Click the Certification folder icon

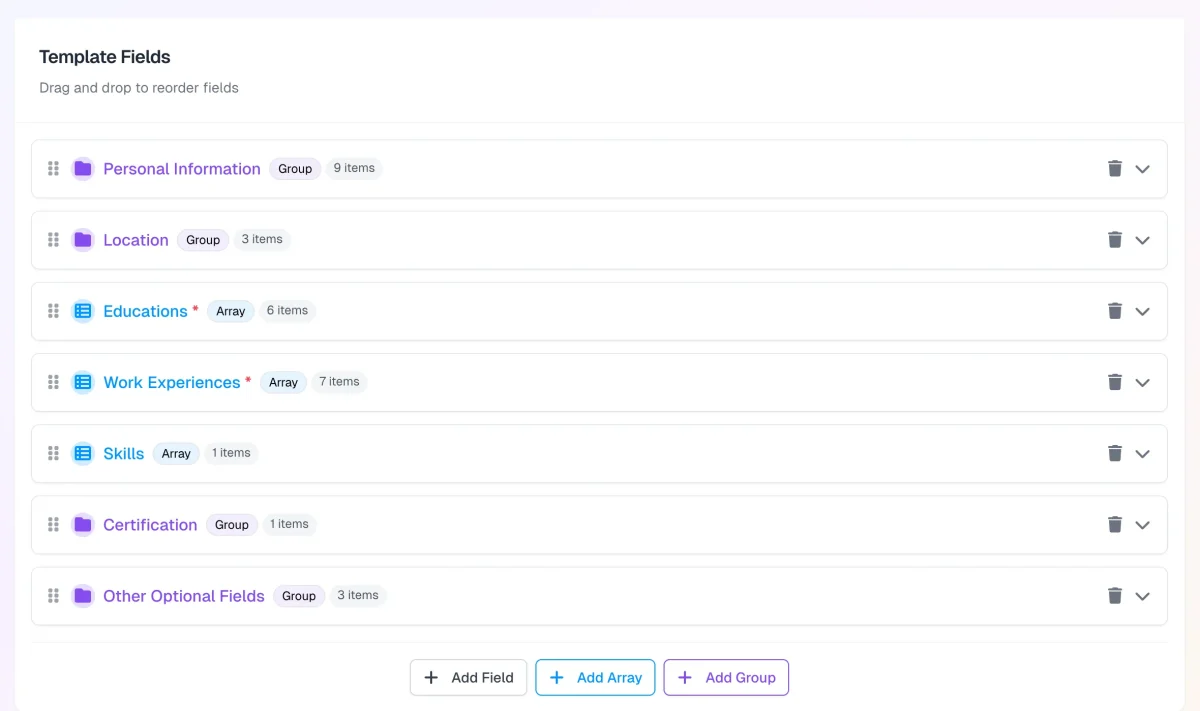(x=83, y=525)
